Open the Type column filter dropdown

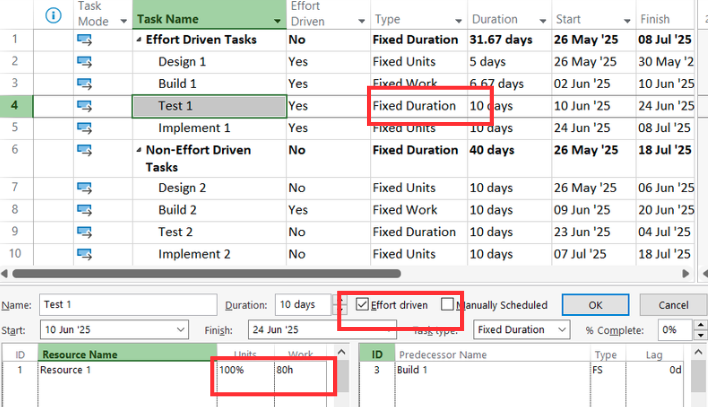458,21
